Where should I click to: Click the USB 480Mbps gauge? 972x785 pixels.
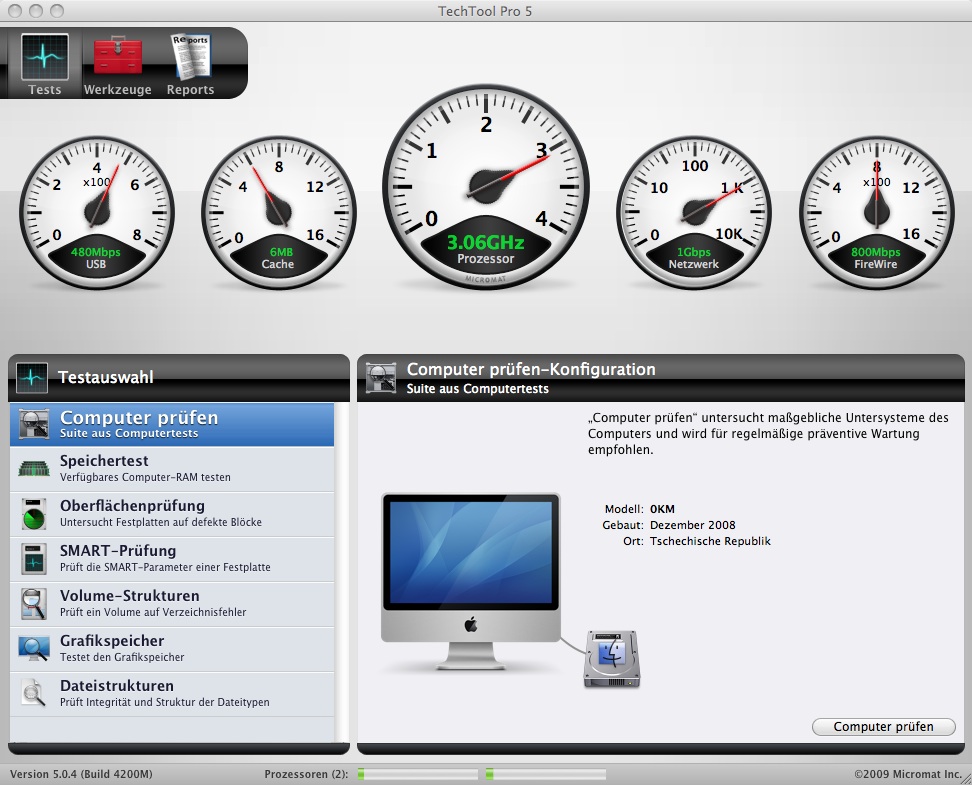pyautogui.click(x=96, y=210)
